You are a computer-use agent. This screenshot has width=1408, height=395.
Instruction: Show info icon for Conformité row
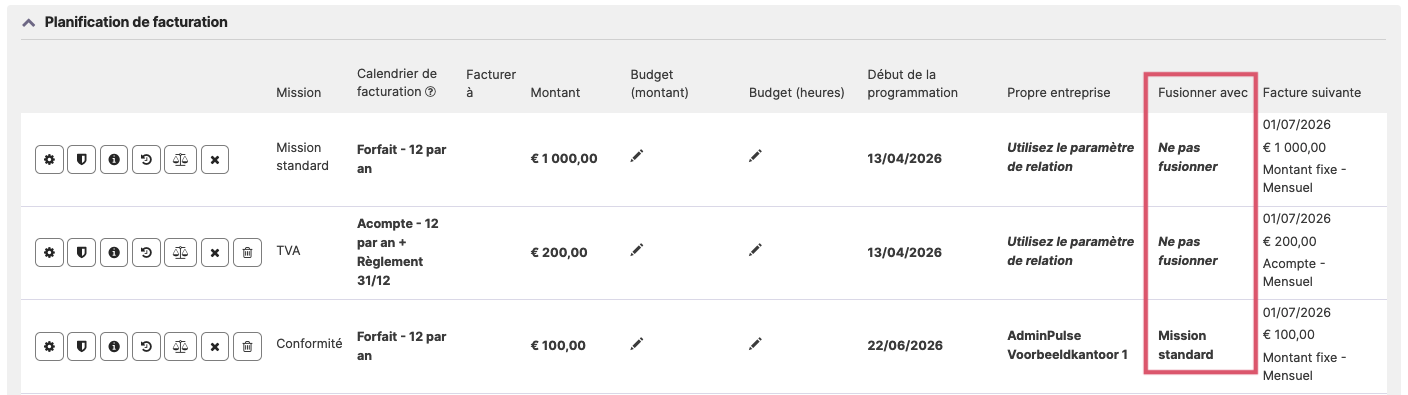(x=114, y=347)
